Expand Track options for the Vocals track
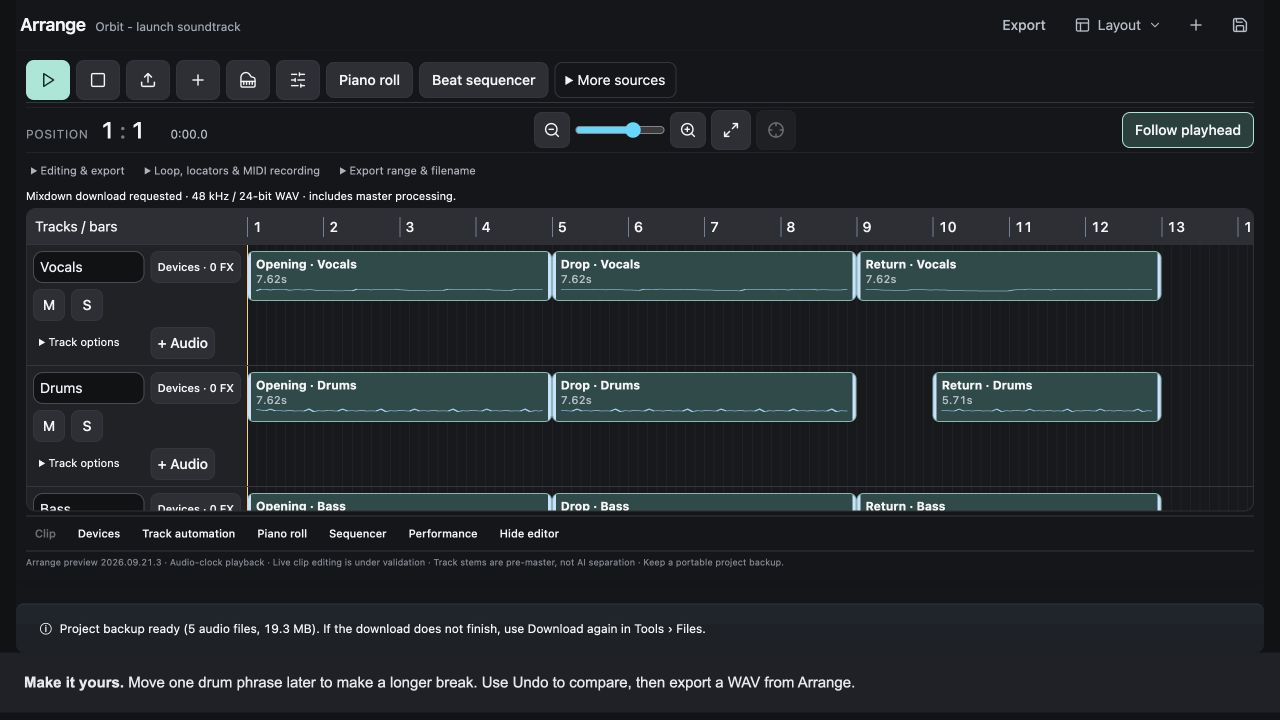 click(79, 342)
